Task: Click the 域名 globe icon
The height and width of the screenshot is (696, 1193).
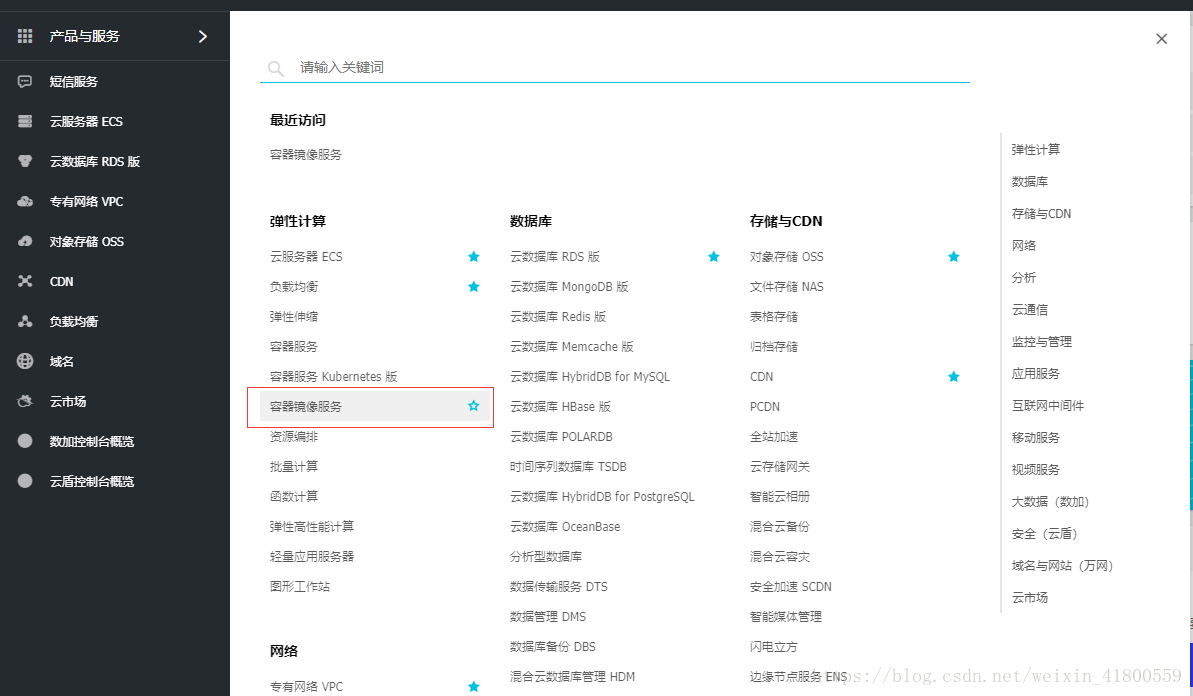Action: tap(25, 361)
